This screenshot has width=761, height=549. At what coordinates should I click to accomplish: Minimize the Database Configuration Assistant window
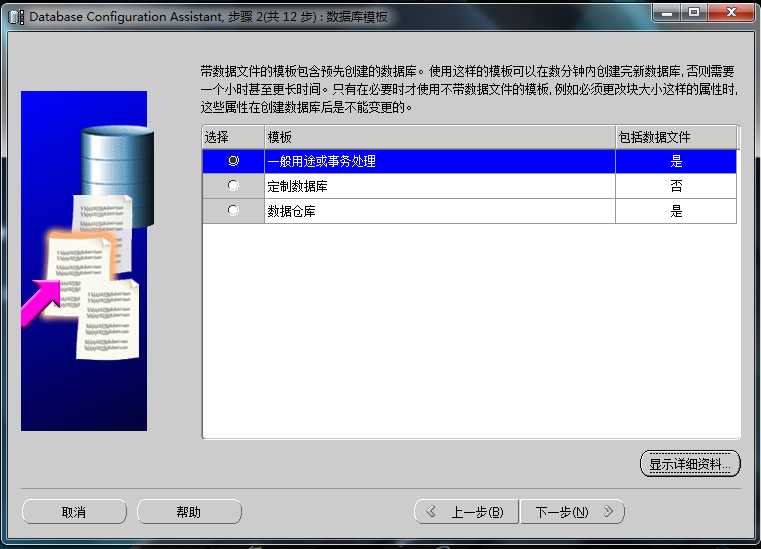pyautogui.click(x=667, y=12)
